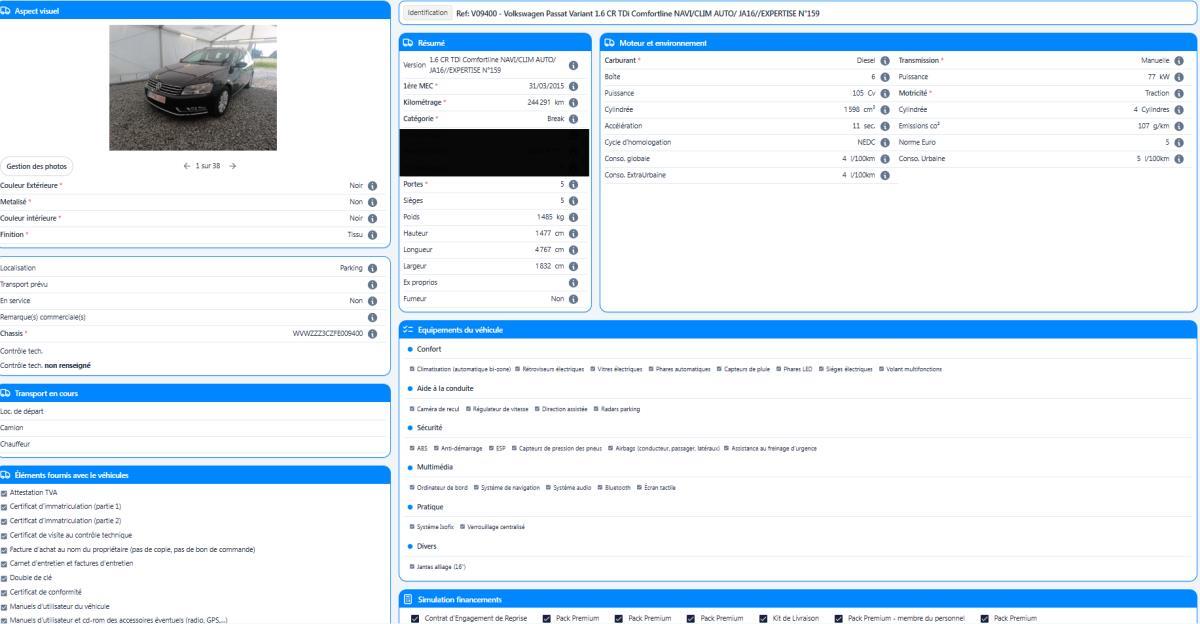Open info icon for Chassis number
The height and width of the screenshot is (624, 1200).
point(372,334)
